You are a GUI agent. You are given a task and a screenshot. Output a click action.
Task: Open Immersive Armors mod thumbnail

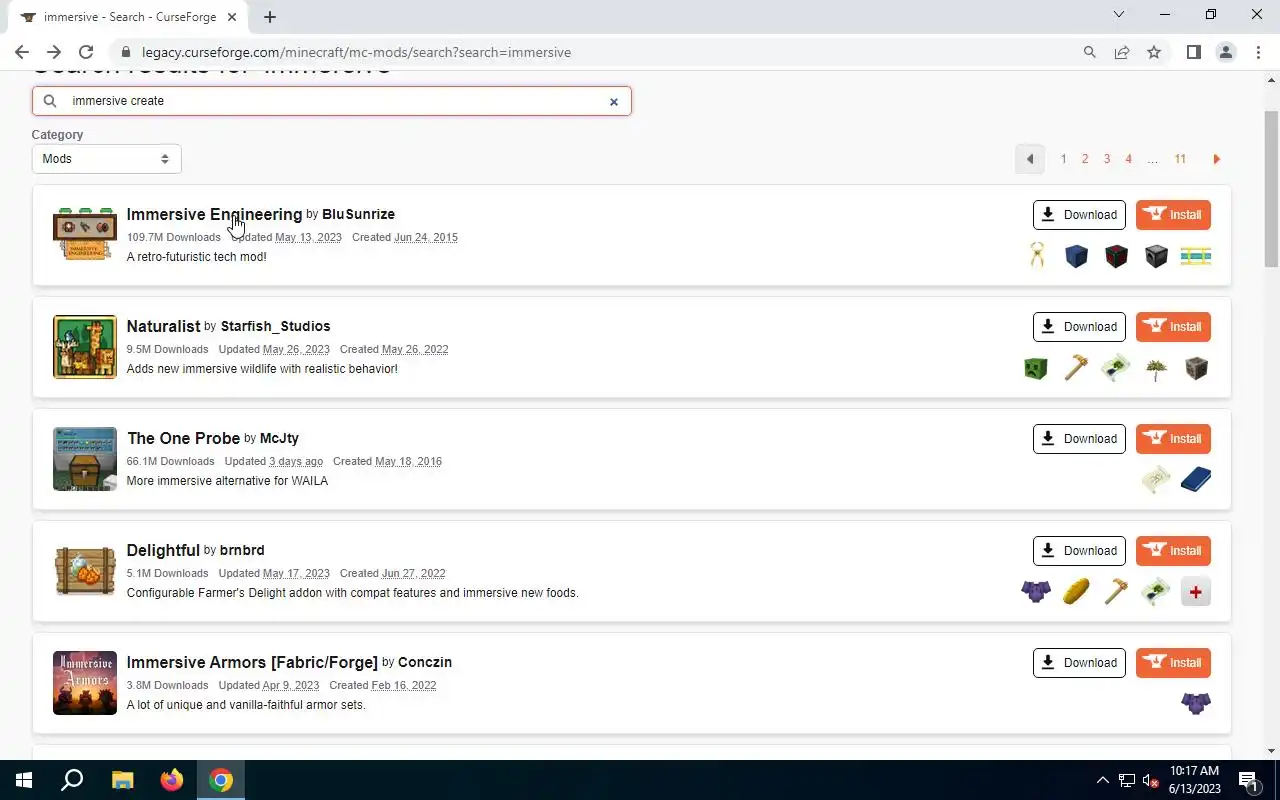85,683
